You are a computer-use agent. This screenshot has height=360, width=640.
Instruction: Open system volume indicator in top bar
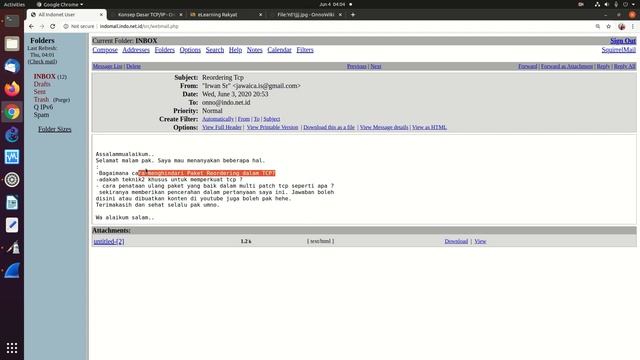pyautogui.click(x=607, y=4)
